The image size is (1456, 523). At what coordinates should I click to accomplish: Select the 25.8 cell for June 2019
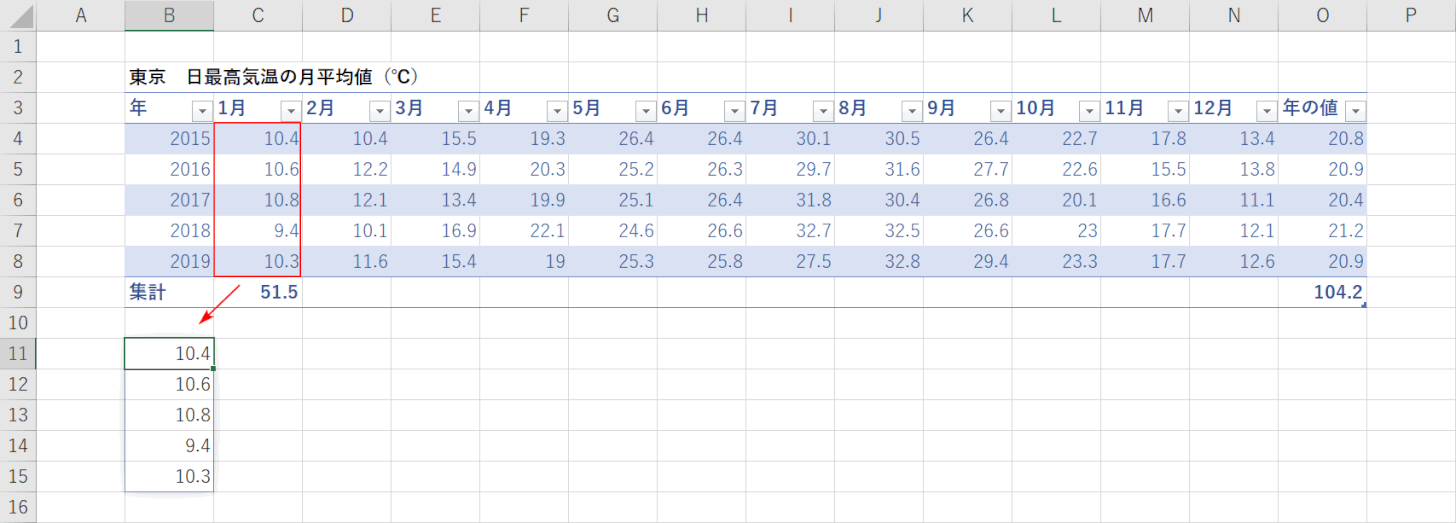tap(701, 261)
